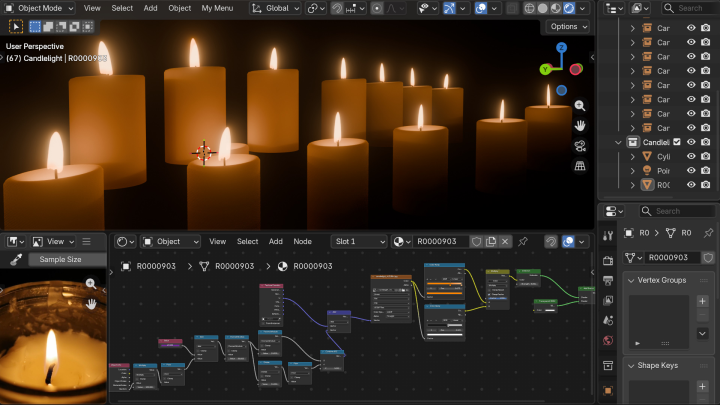The image size is (720, 405).
Task: Select the box select tool icon
Action: click(x=18, y=27)
